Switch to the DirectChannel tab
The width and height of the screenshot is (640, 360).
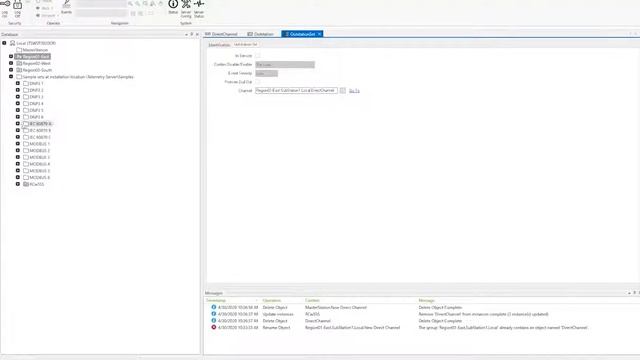point(221,34)
